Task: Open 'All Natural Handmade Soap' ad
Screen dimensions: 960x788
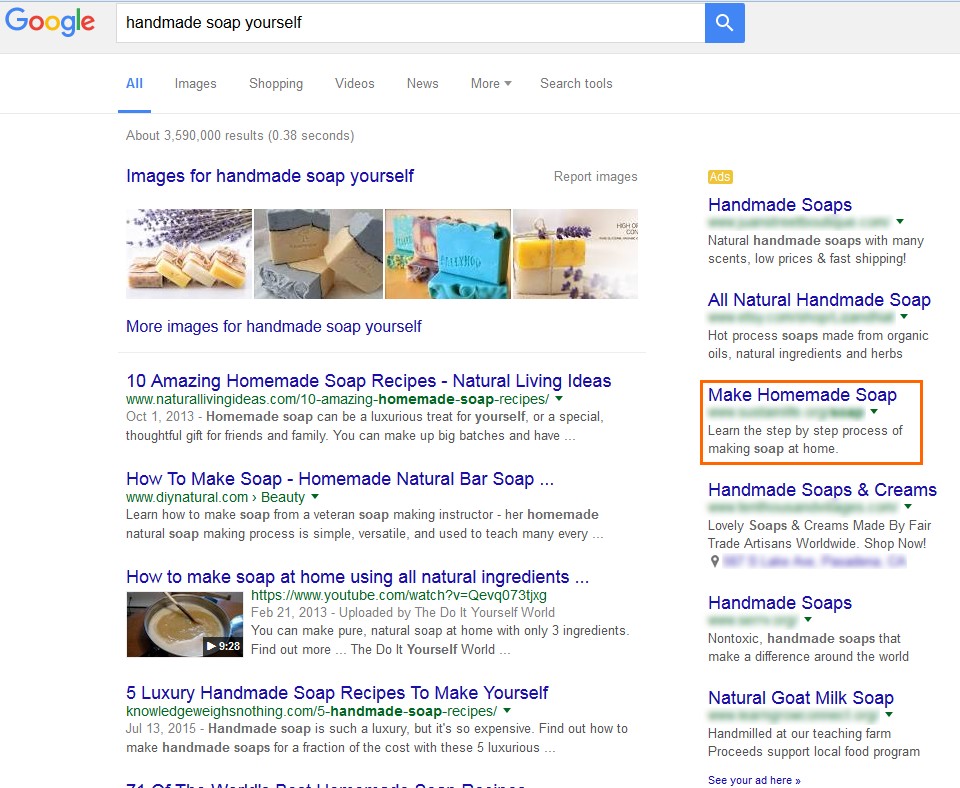Action: pyautogui.click(x=819, y=299)
